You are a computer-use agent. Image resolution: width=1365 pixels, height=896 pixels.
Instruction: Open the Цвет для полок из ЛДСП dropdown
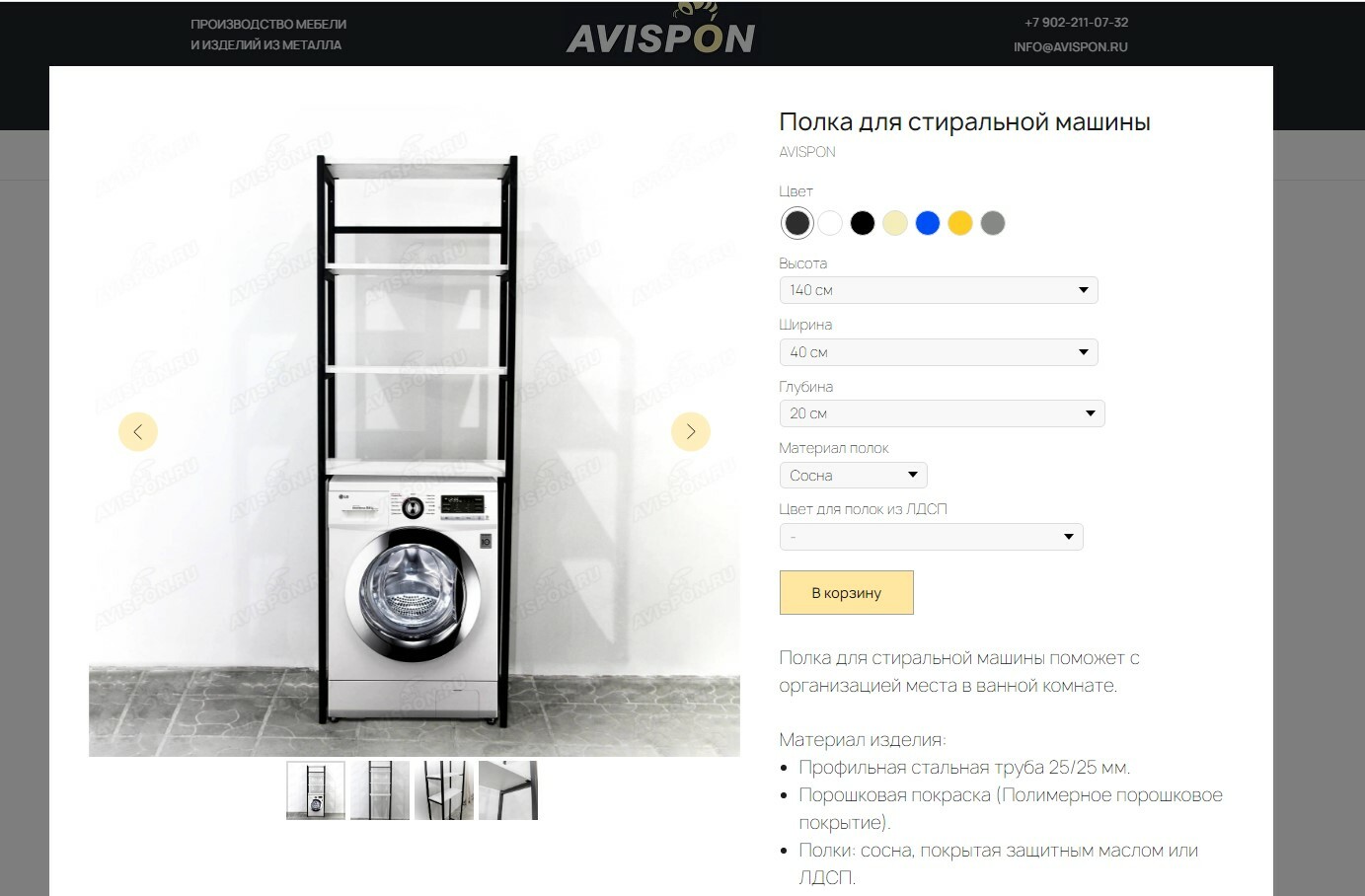point(932,537)
